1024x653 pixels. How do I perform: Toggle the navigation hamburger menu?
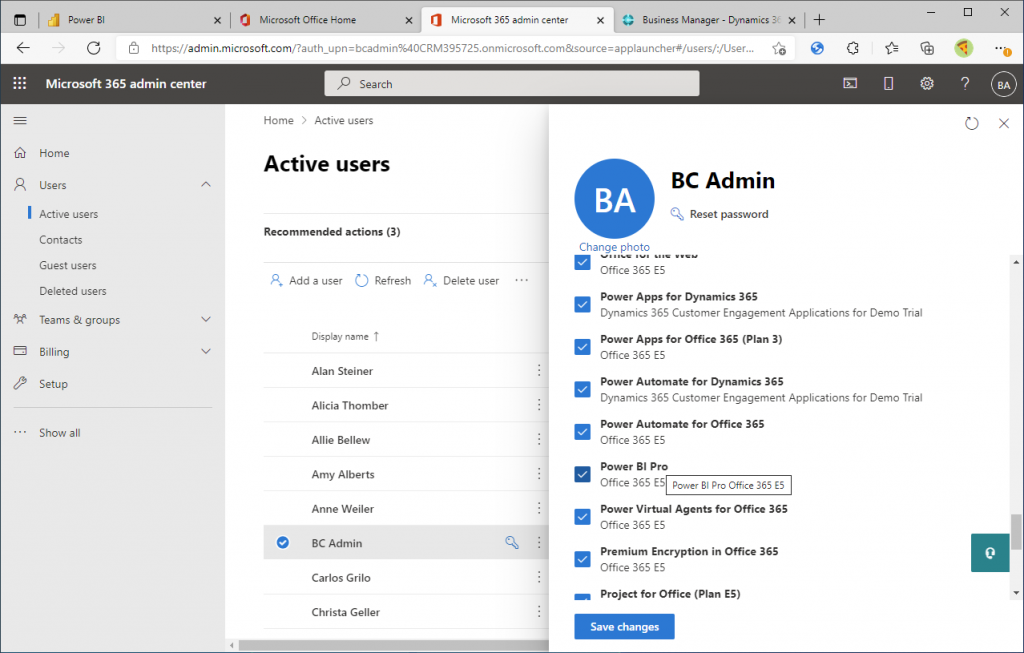coord(20,120)
